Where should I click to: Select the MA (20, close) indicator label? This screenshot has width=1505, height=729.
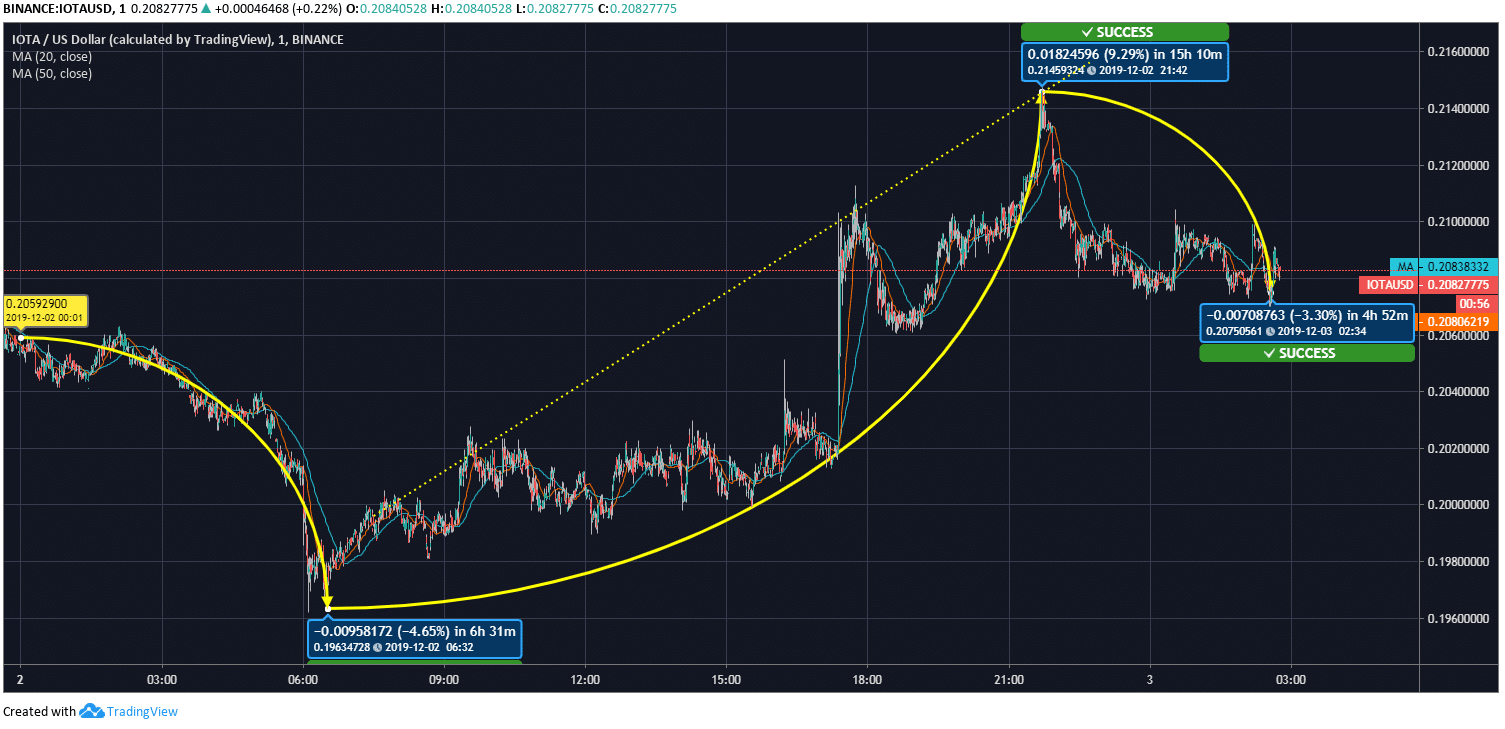point(52,57)
